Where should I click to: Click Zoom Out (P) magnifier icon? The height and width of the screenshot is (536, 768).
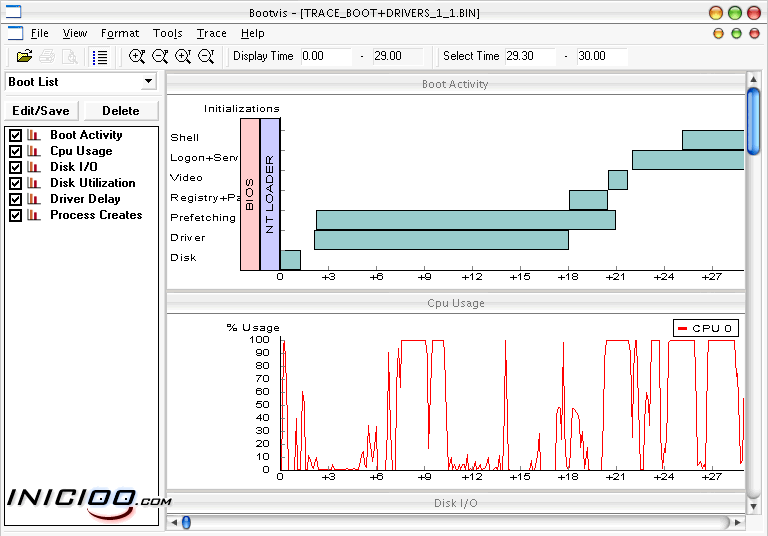(160, 56)
